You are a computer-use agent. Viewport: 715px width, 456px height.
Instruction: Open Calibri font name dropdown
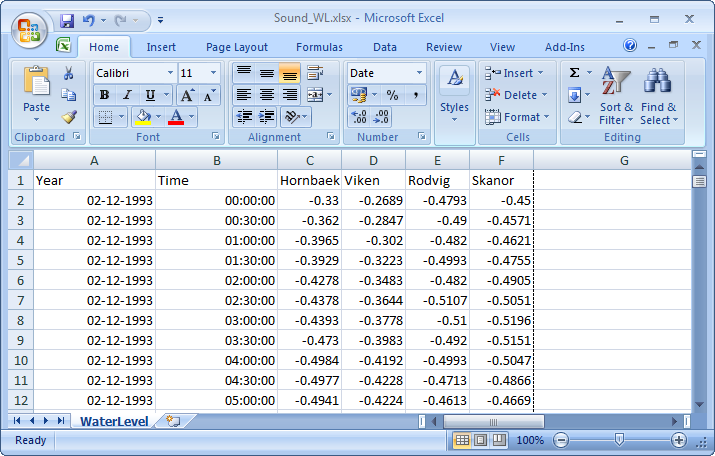170,73
